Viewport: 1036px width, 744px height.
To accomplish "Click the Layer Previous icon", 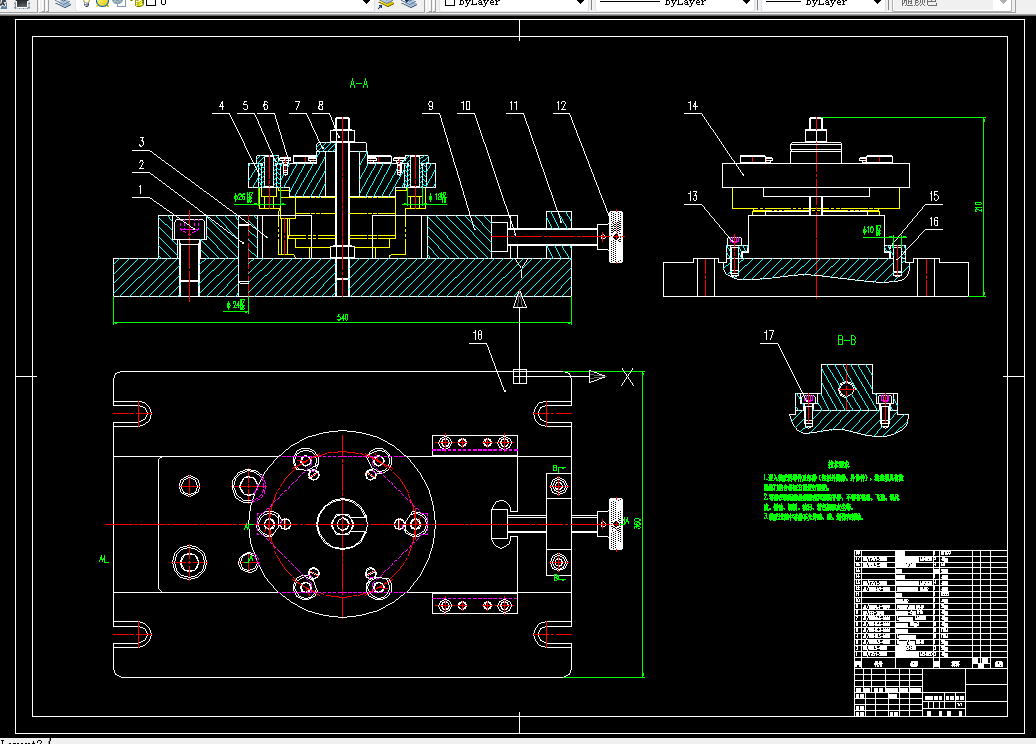I will (x=410, y=3).
